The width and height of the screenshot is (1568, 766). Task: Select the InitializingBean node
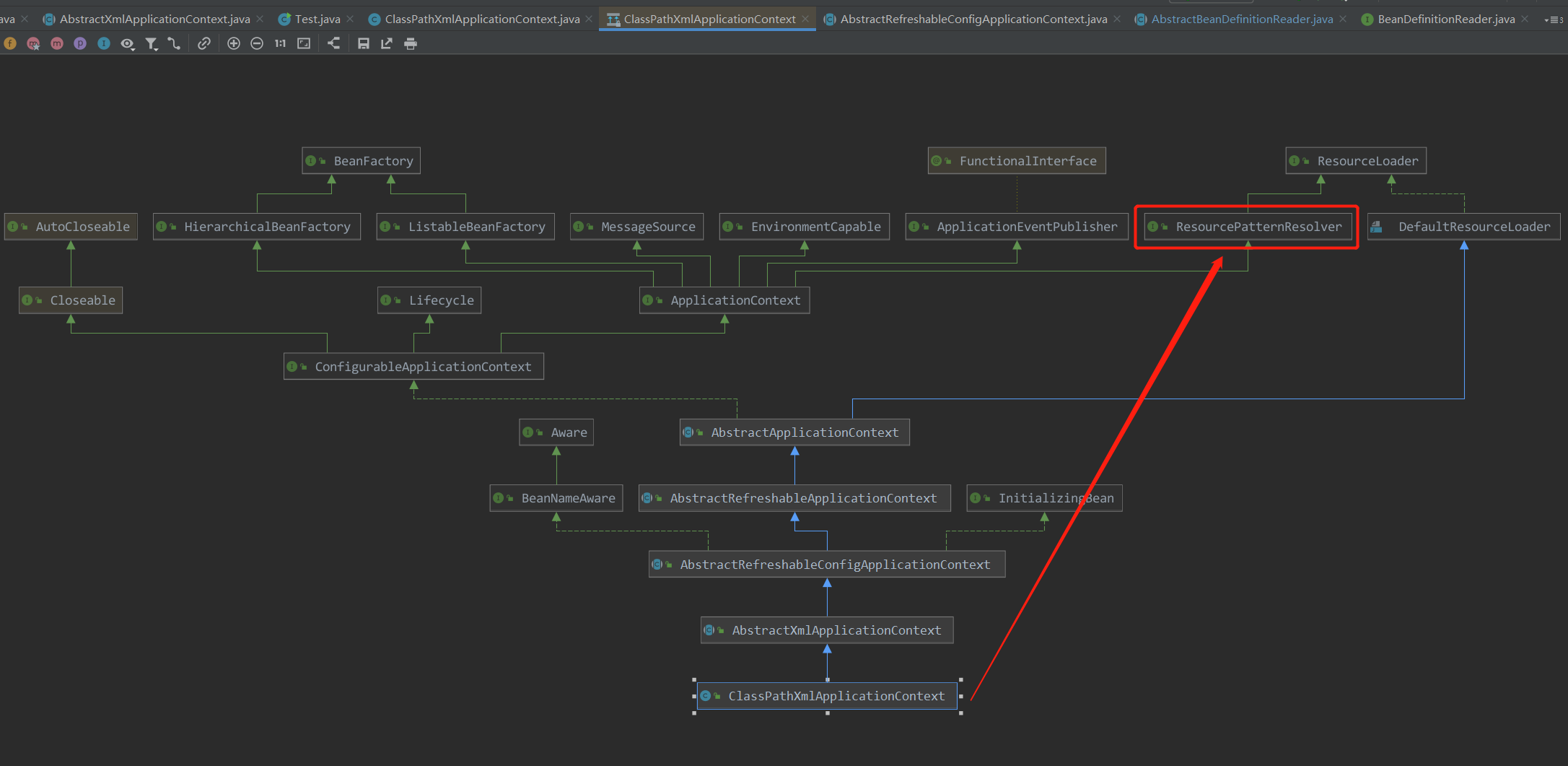(x=1044, y=498)
